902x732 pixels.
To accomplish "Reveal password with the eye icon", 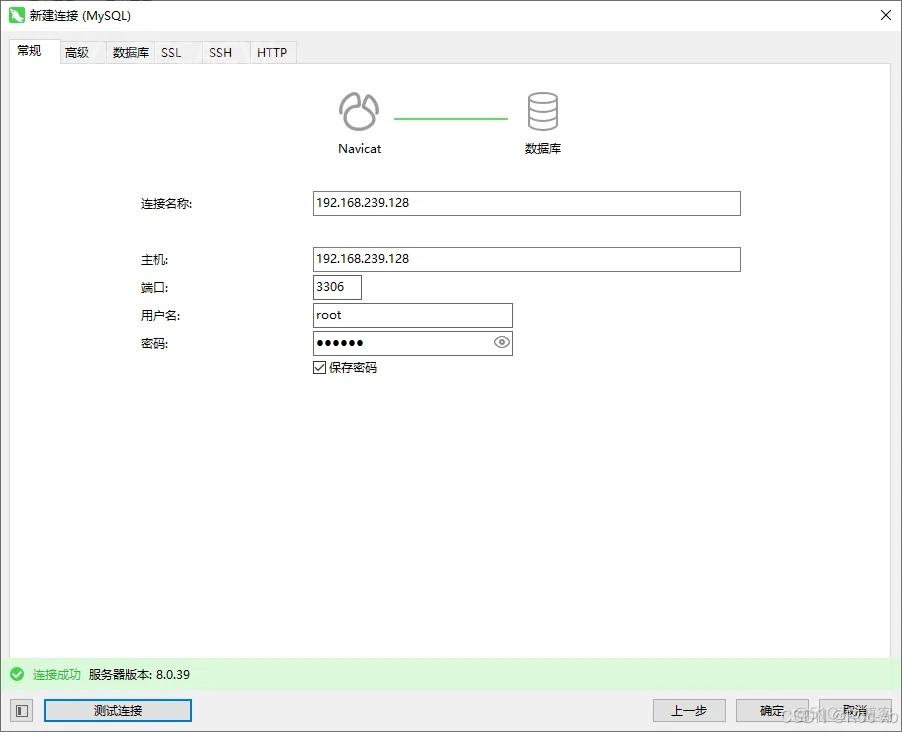I will point(502,342).
